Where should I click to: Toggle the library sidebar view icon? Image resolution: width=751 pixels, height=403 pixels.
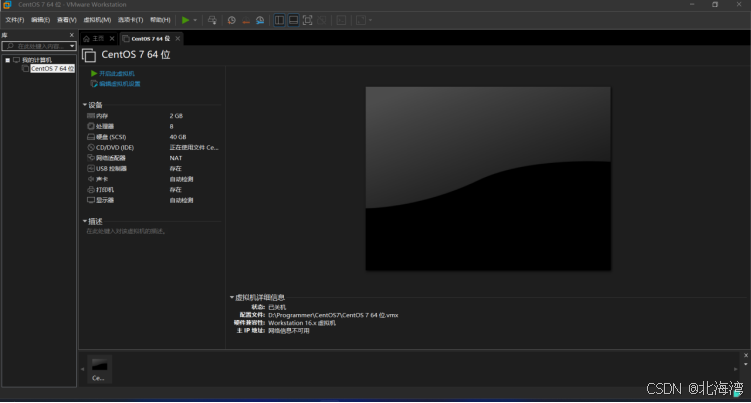click(279, 20)
